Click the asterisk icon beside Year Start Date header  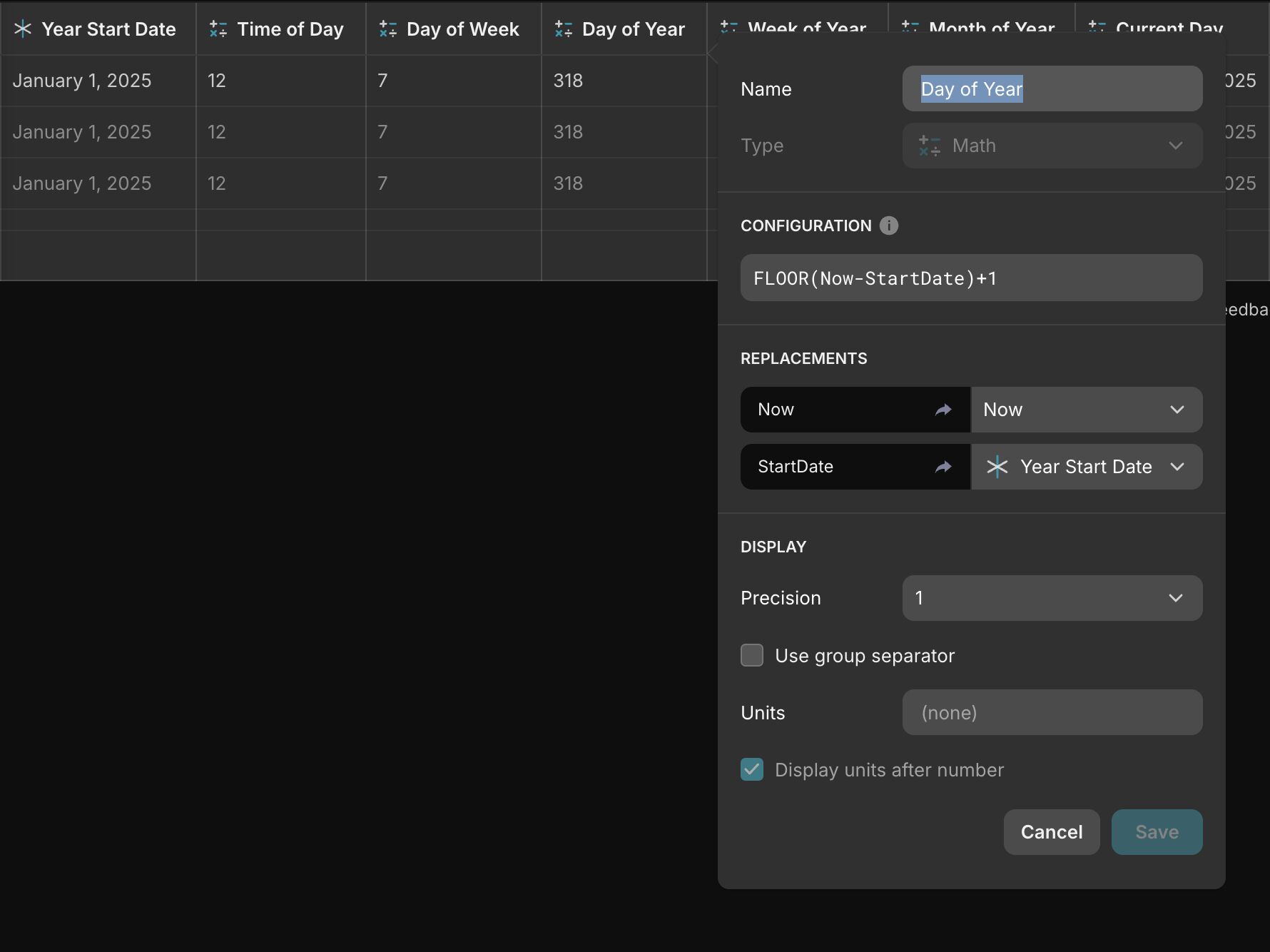tap(23, 29)
